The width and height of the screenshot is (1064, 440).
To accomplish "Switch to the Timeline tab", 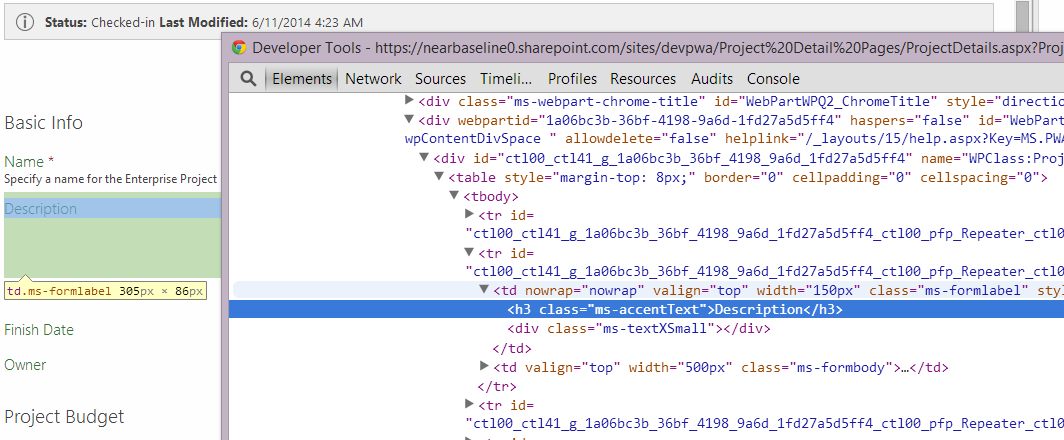I will click(506, 79).
